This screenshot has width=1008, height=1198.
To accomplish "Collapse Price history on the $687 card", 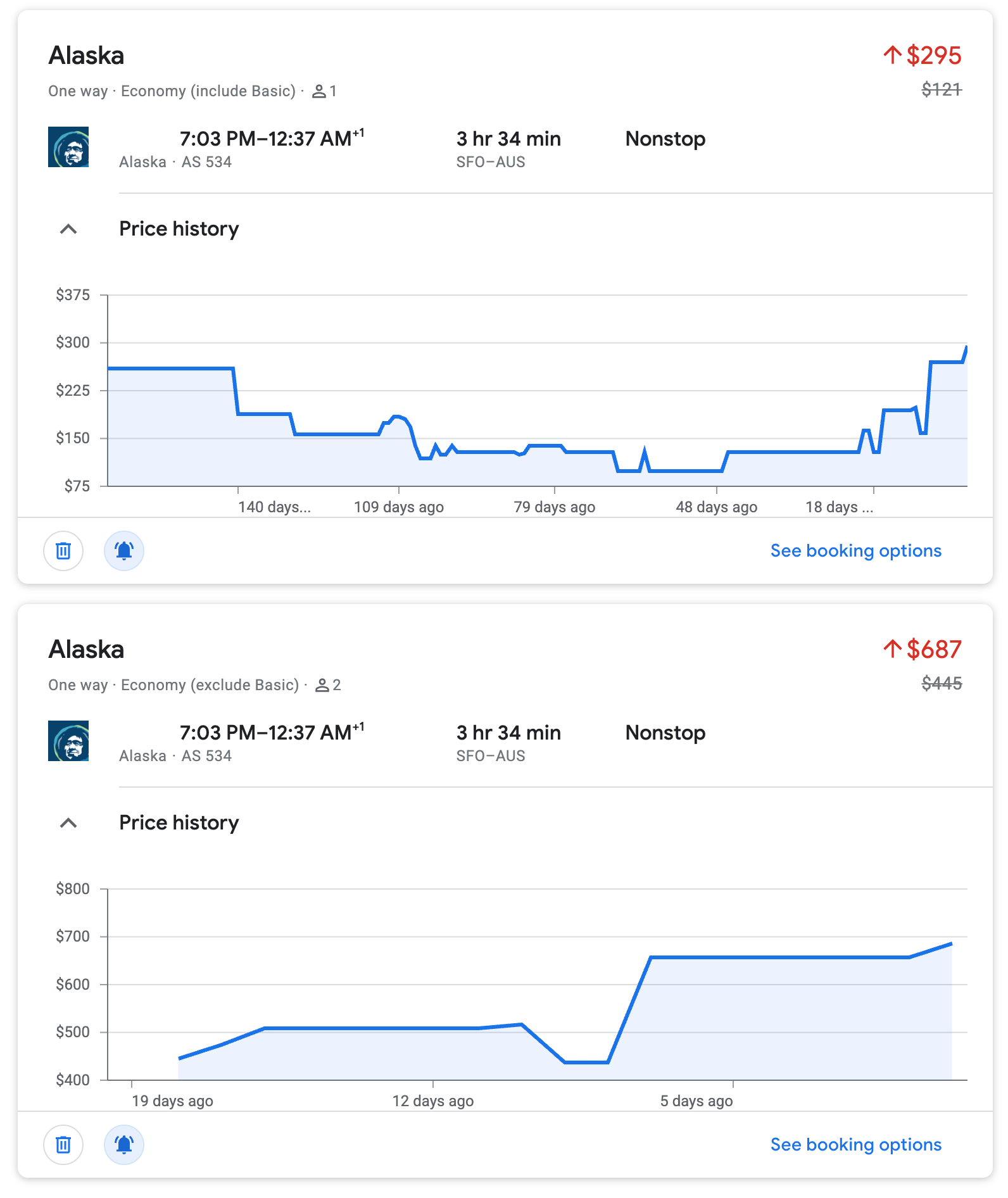I will click(68, 823).
